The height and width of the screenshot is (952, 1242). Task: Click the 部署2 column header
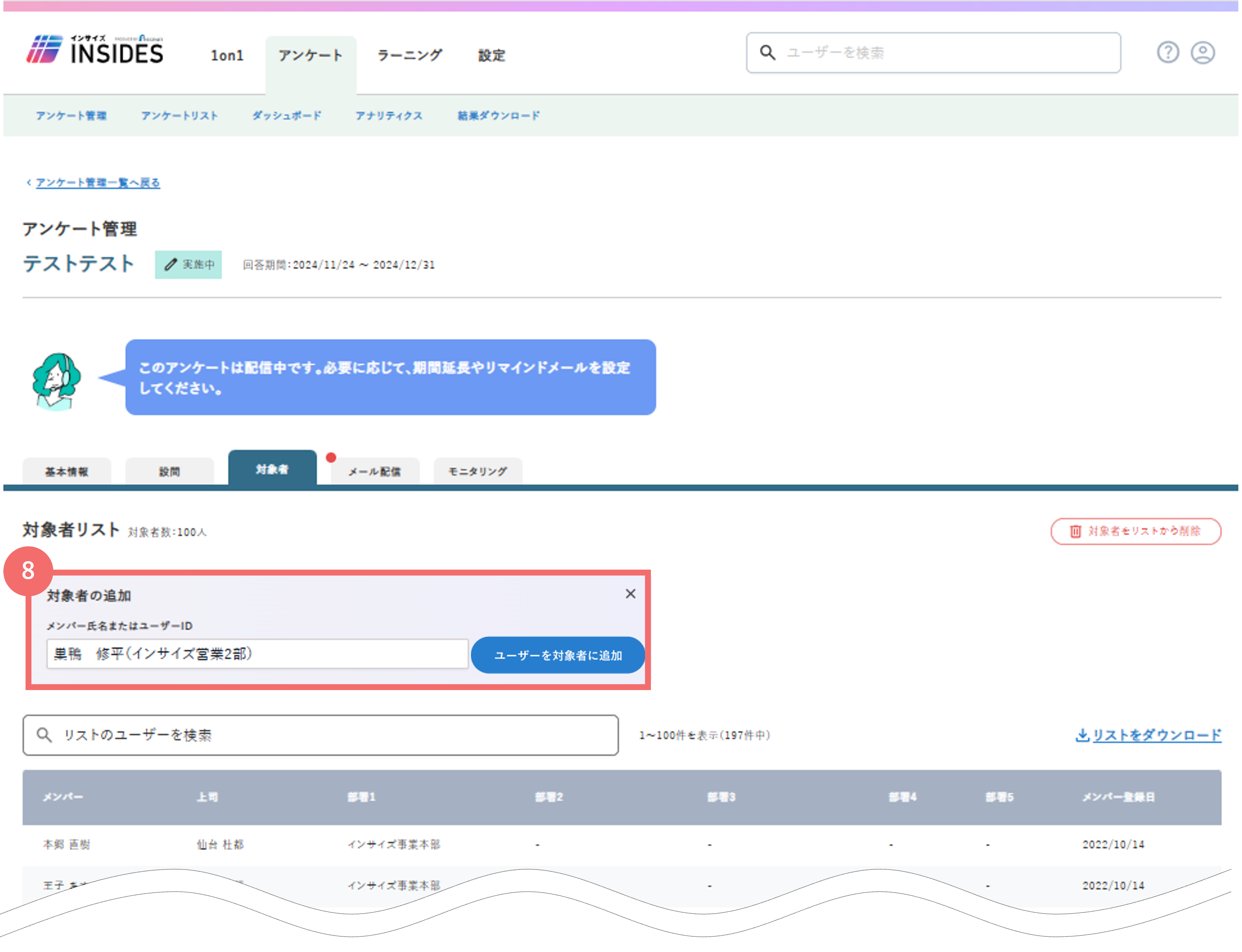coord(549,797)
